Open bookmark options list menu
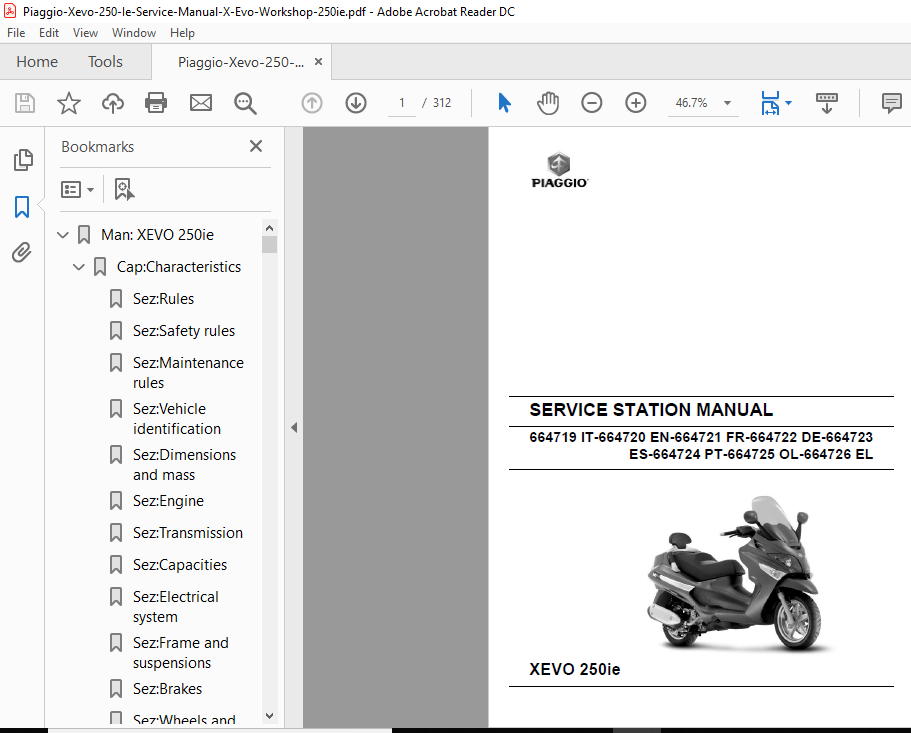The height and width of the screenshot is (733, 911). pyautogui.click(x=77, y=189)
